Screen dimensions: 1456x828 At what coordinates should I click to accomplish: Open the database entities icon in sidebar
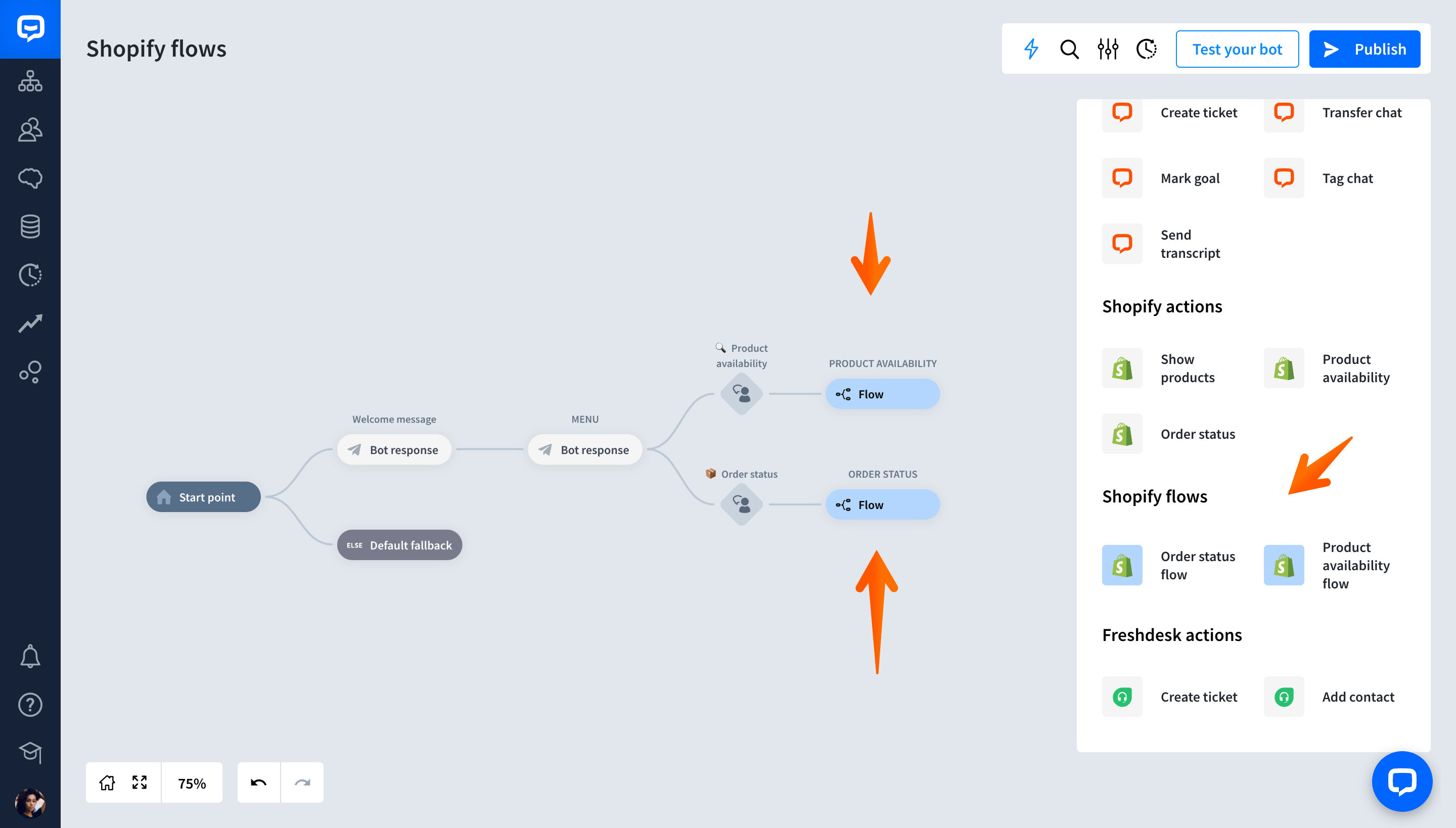coord(30,226)
